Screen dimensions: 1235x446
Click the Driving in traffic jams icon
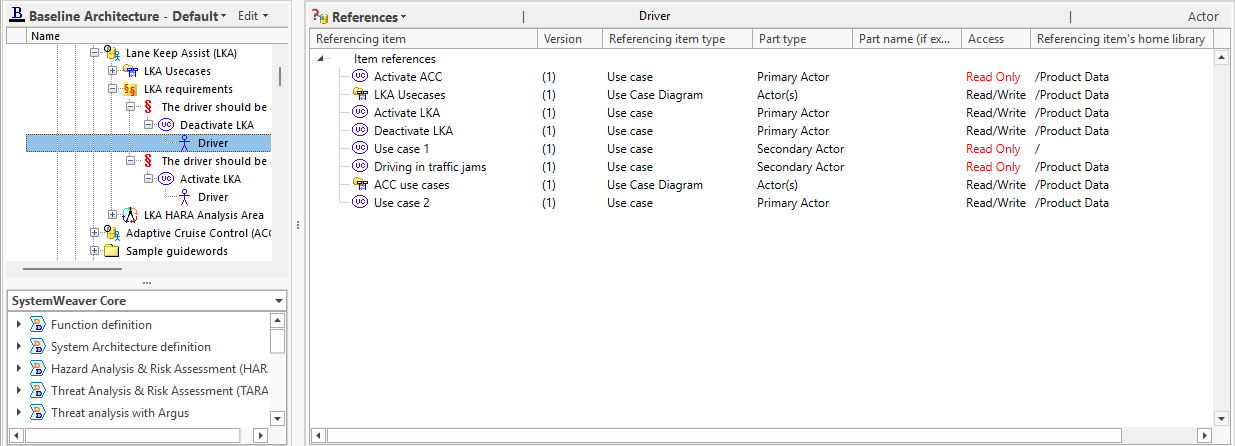(361, 167)
